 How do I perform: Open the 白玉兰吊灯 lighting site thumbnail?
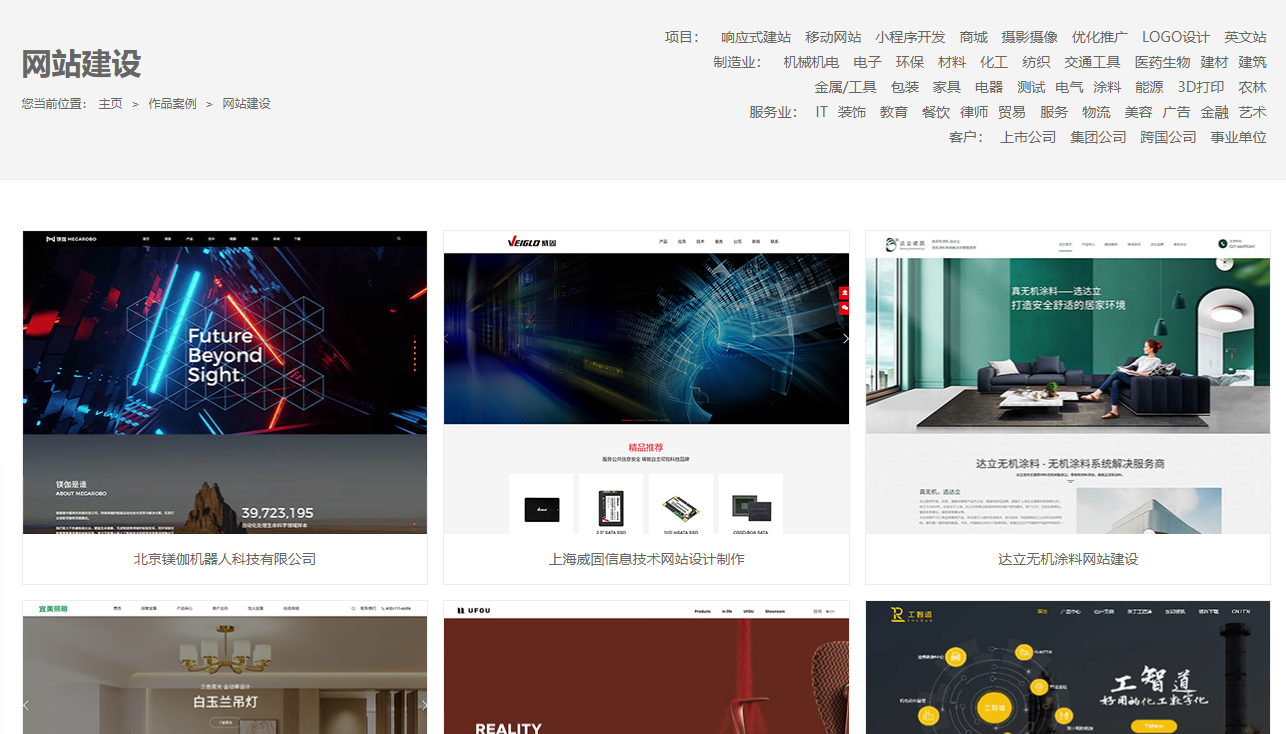click(225, 668)
